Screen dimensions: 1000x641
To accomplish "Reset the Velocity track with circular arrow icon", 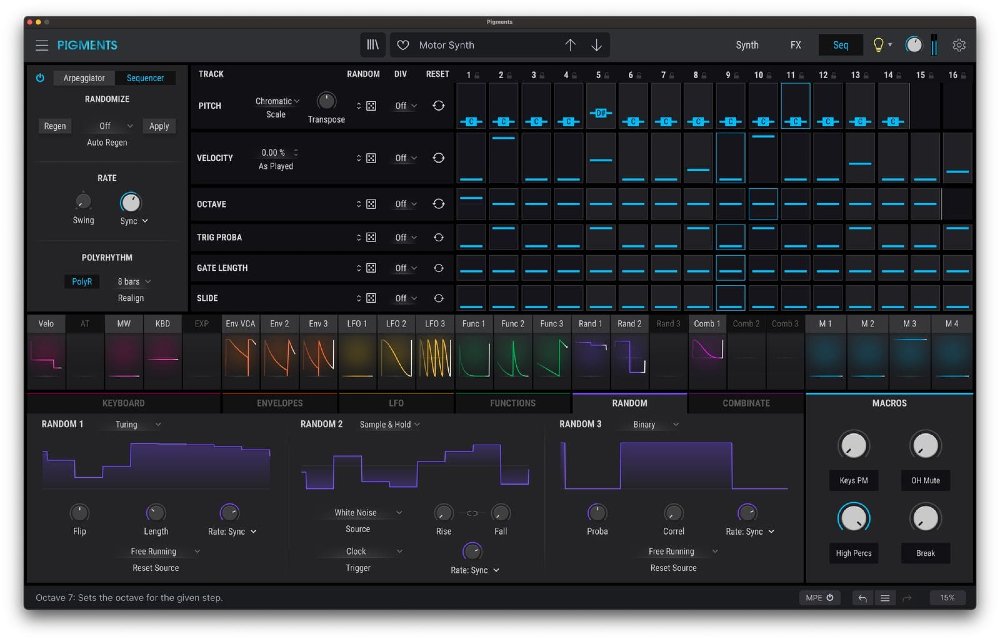I will click(438, 158).
